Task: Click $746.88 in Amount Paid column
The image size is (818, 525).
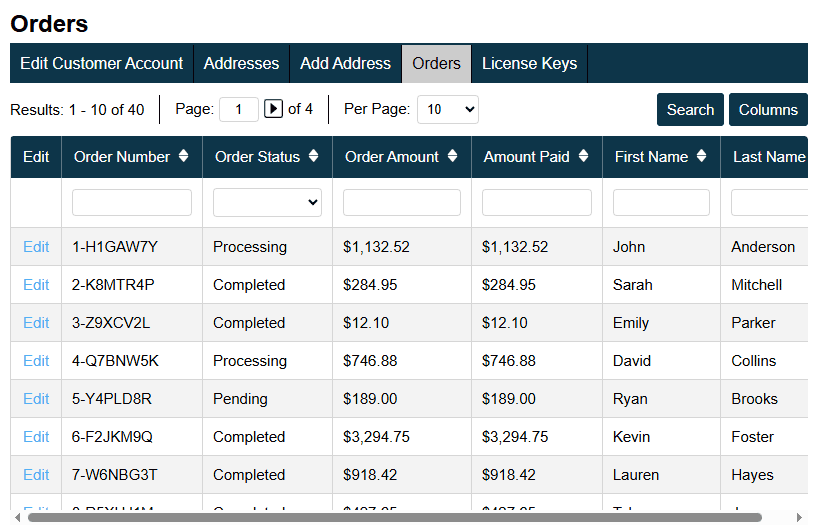Action: [x=509, y=361]
